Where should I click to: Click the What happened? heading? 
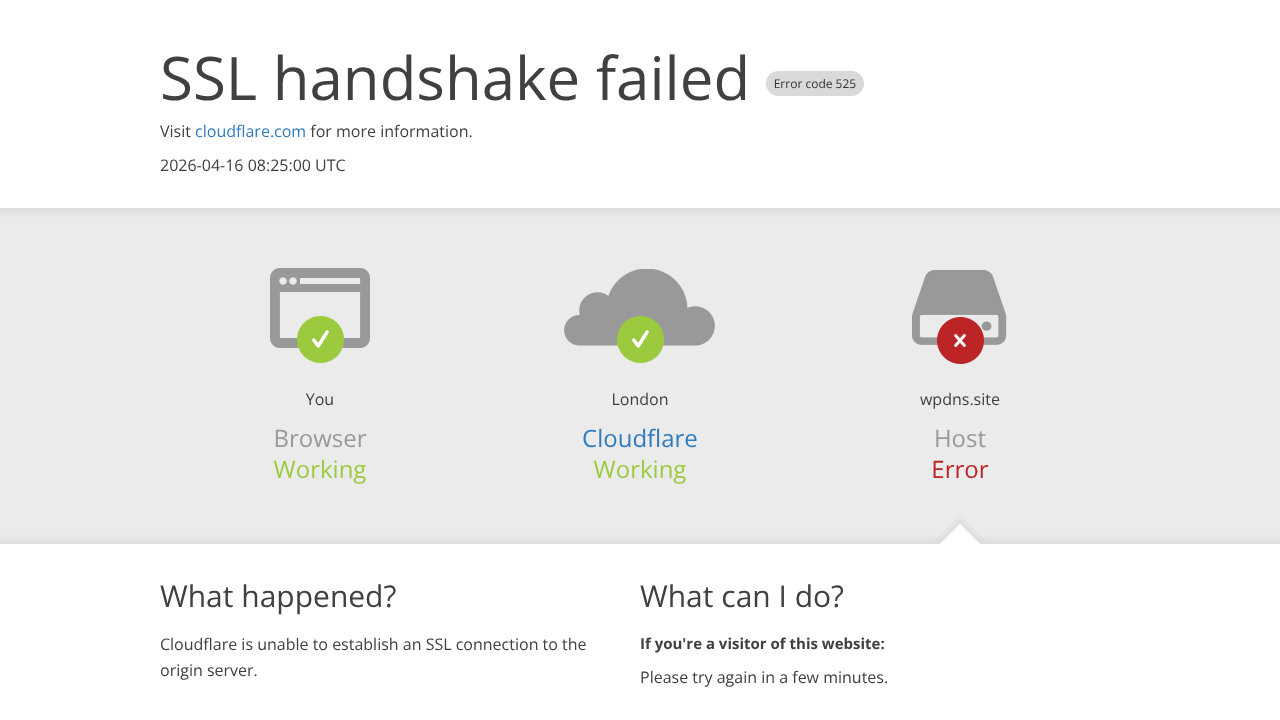[x=278, y=596]
